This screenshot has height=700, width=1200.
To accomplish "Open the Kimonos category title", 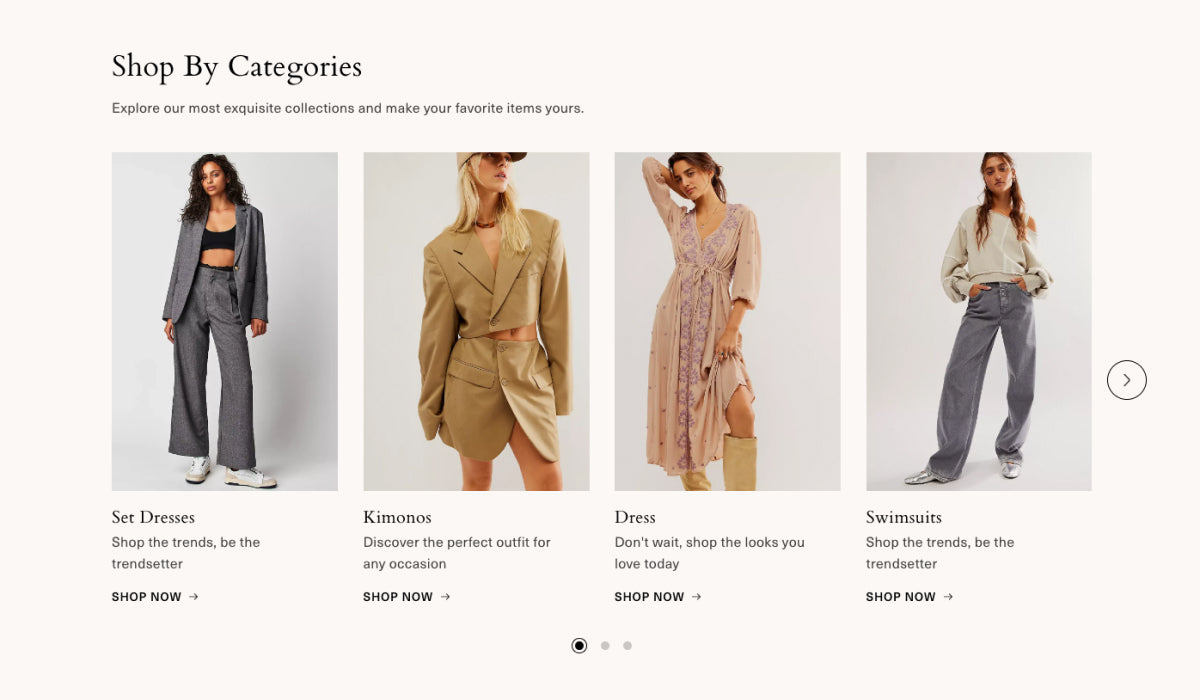I will 397,517.
